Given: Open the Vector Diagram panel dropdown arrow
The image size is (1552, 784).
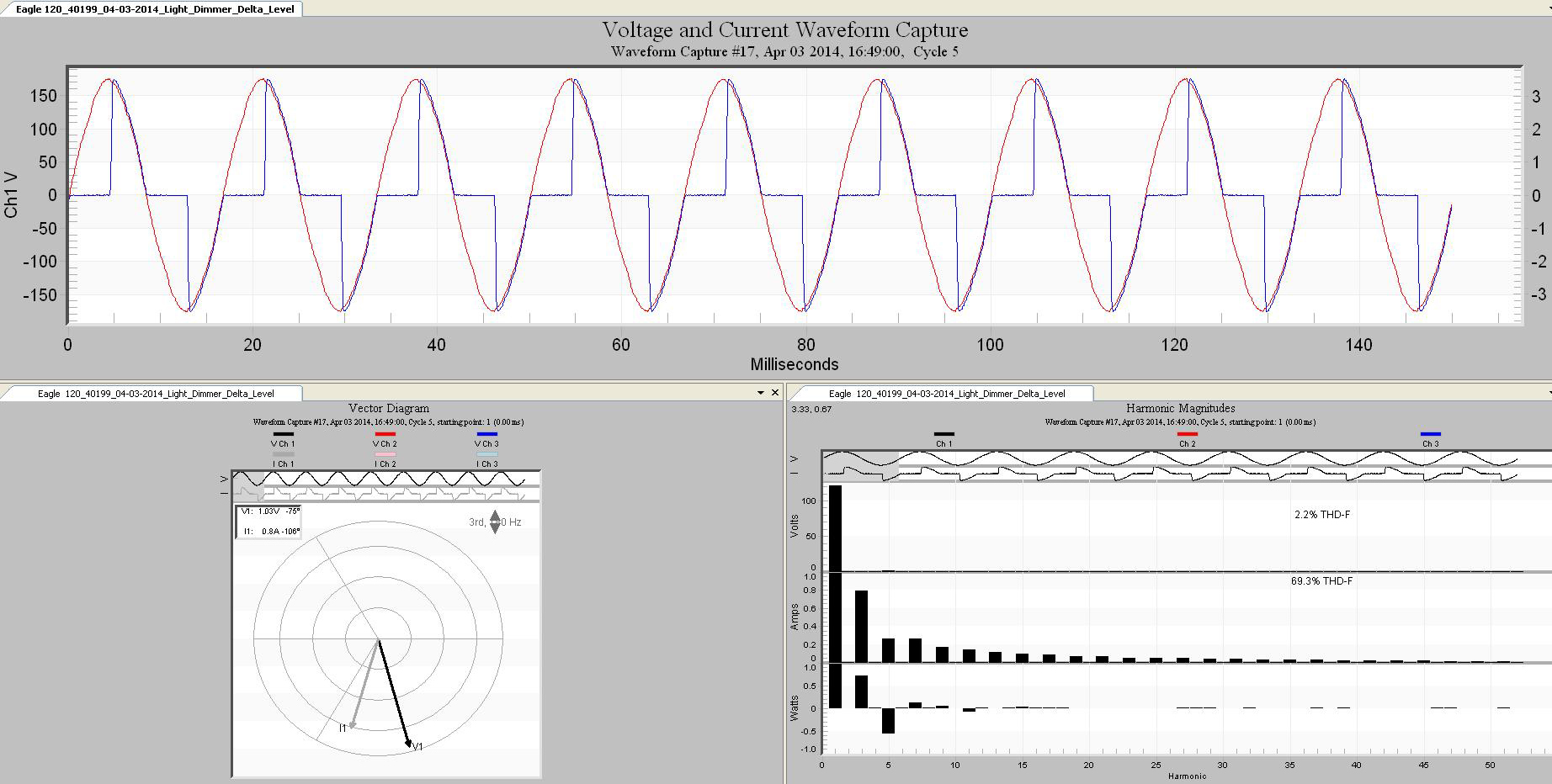Looking at the screenshot, I should [763, 392].
